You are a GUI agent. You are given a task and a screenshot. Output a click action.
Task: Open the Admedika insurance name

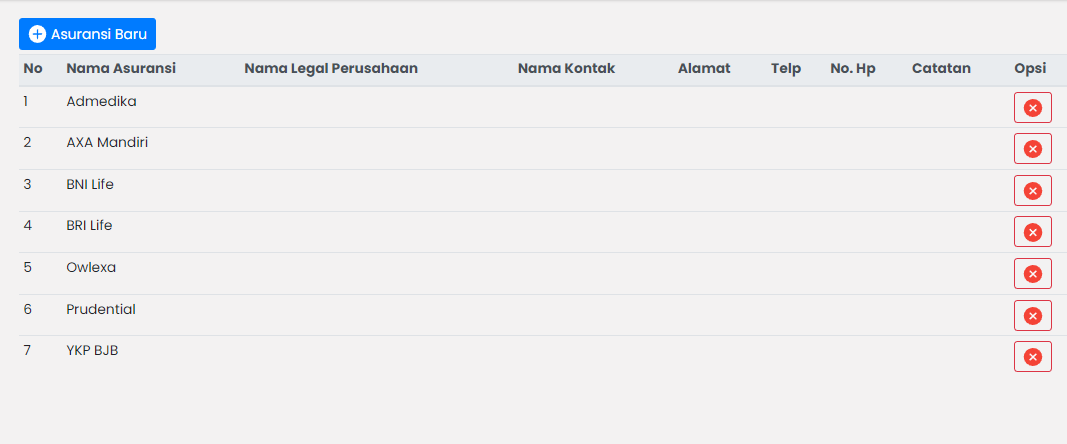click(101, 101)
